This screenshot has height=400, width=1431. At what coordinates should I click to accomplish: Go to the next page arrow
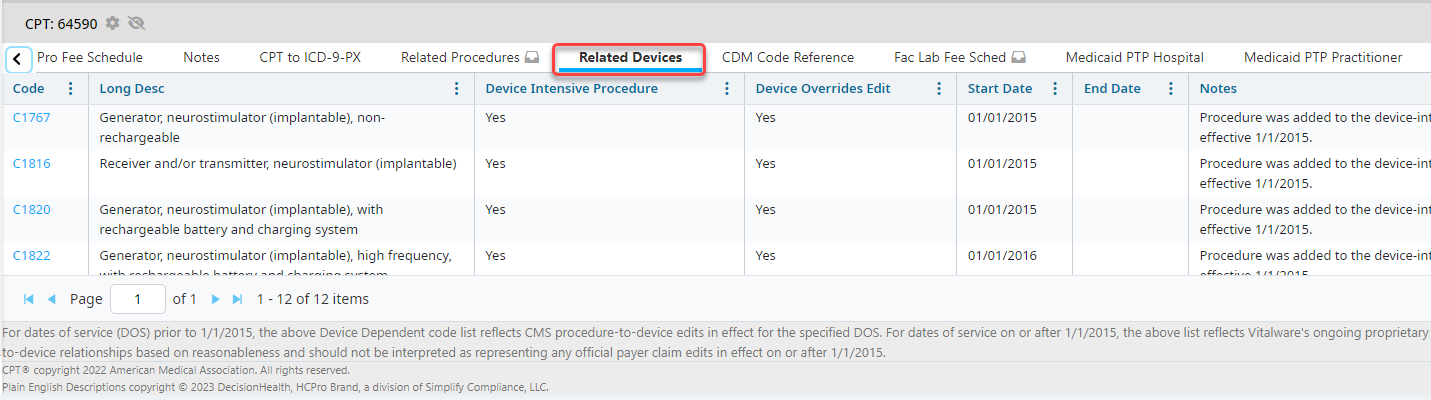(x=215, y=299)
